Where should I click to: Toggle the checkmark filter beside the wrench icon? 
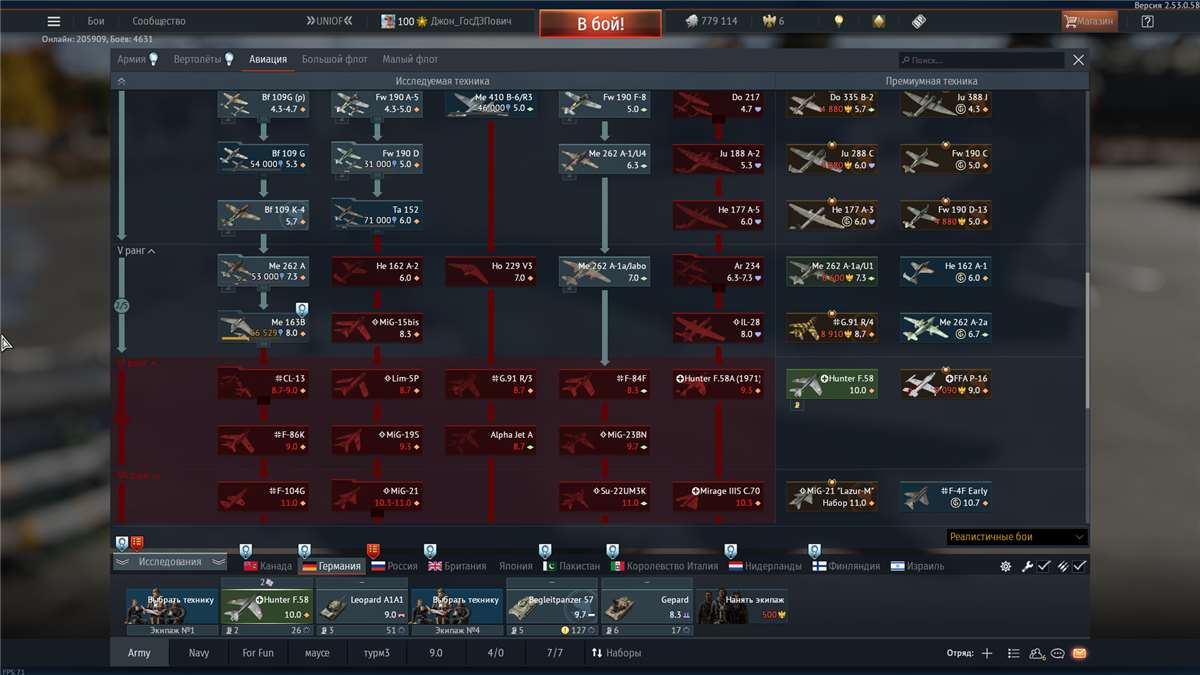tap(1043, 566)
